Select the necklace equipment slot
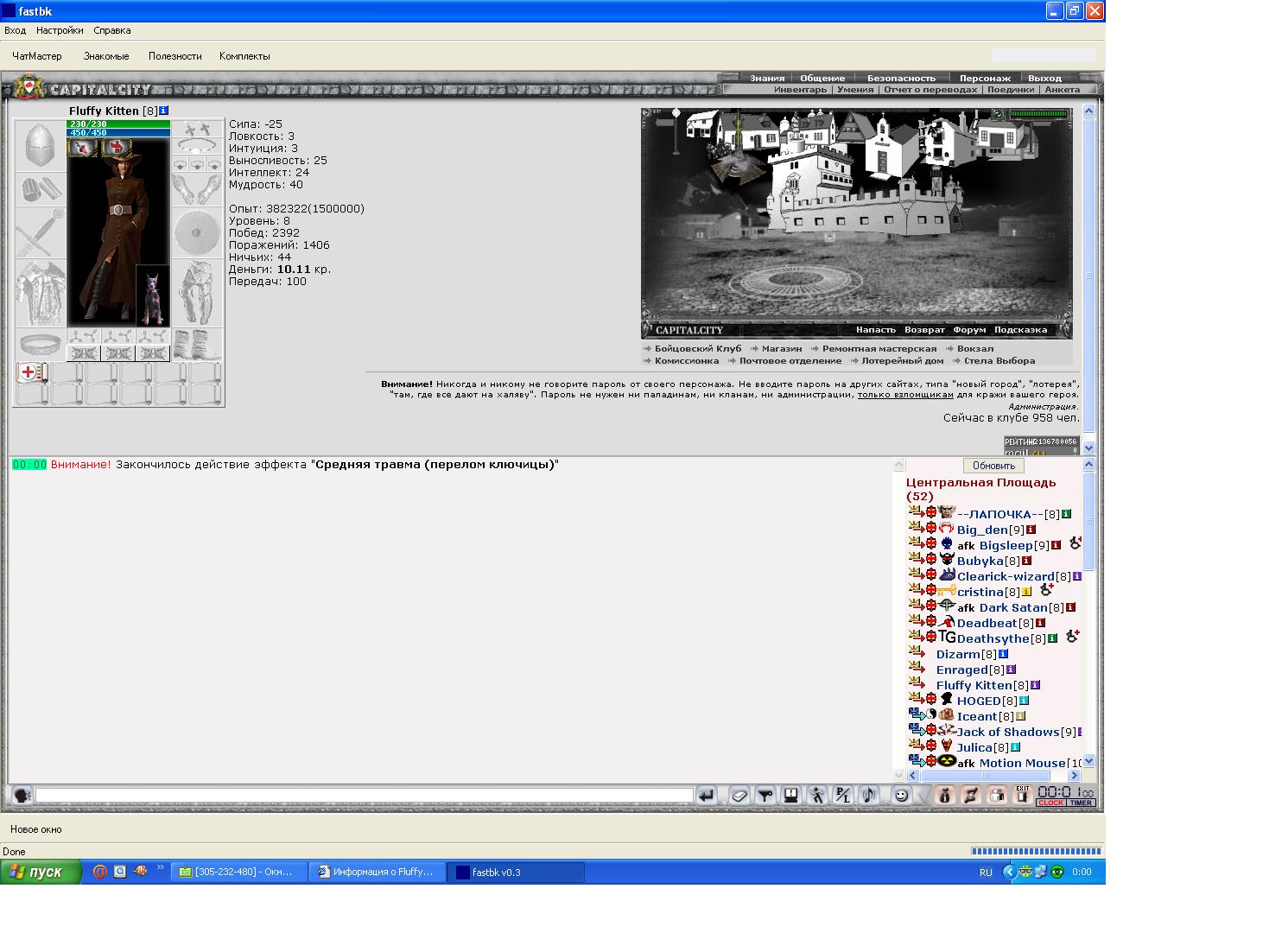The height and width of the screenshot is (952, 1269). click(198, 146)
